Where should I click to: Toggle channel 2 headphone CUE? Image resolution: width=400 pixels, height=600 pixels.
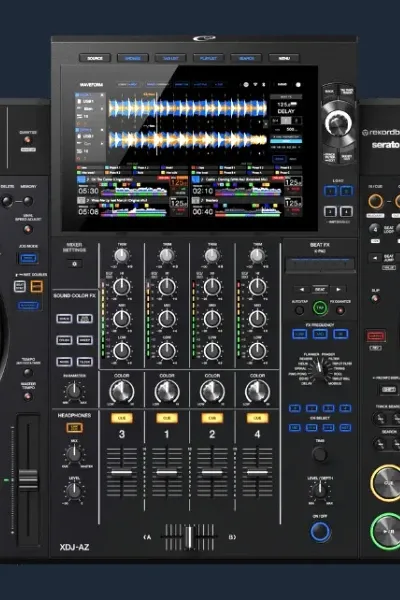(212, 418)
